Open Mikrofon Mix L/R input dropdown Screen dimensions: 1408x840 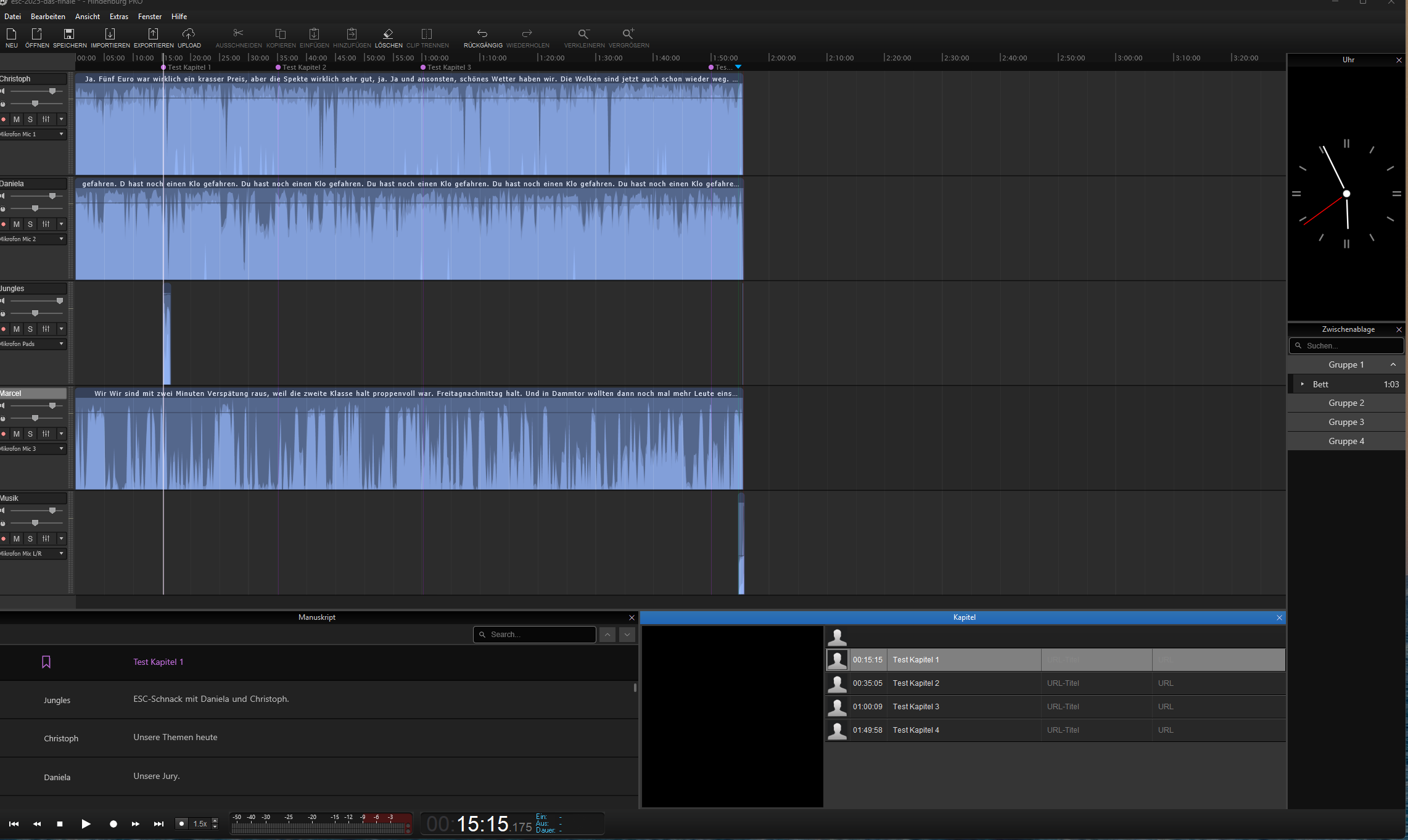[33, 553]
